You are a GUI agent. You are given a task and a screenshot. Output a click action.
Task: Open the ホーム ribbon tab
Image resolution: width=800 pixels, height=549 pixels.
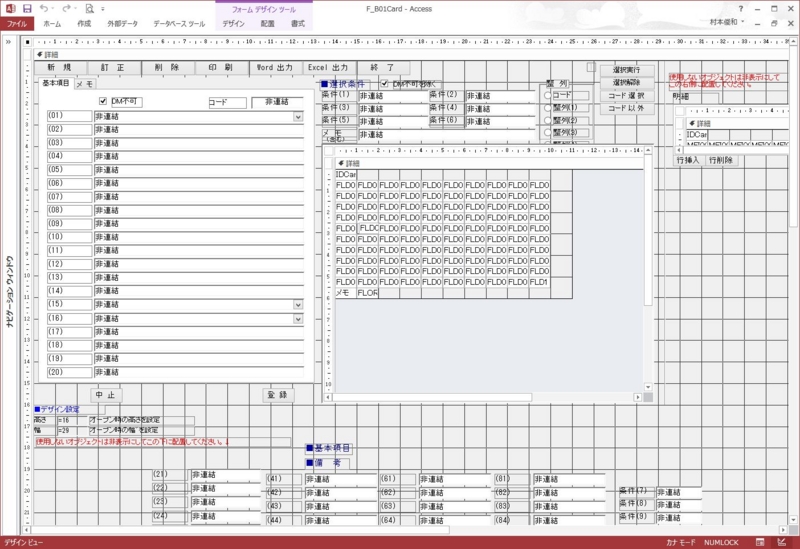pos(52,23)
